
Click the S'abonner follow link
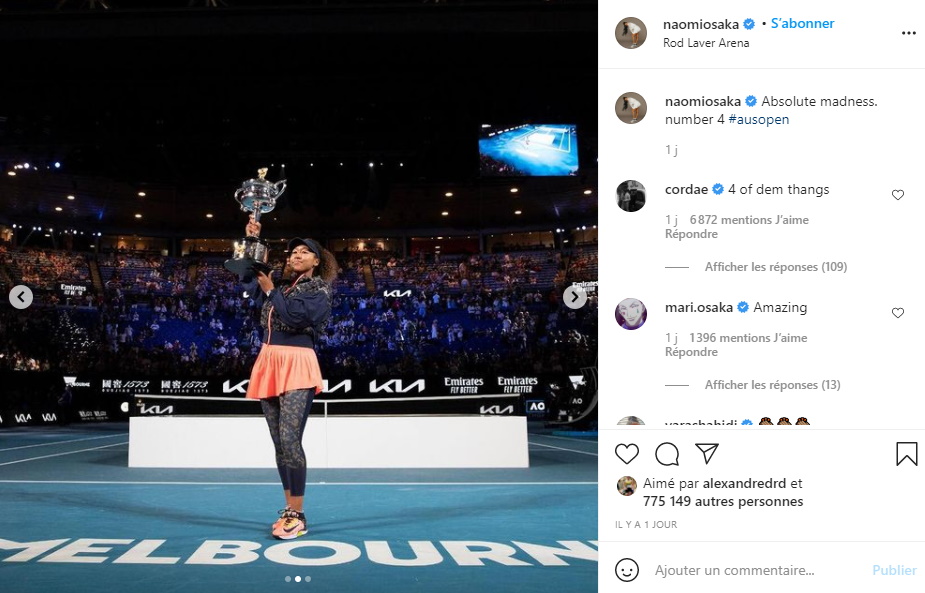point(802,24)
